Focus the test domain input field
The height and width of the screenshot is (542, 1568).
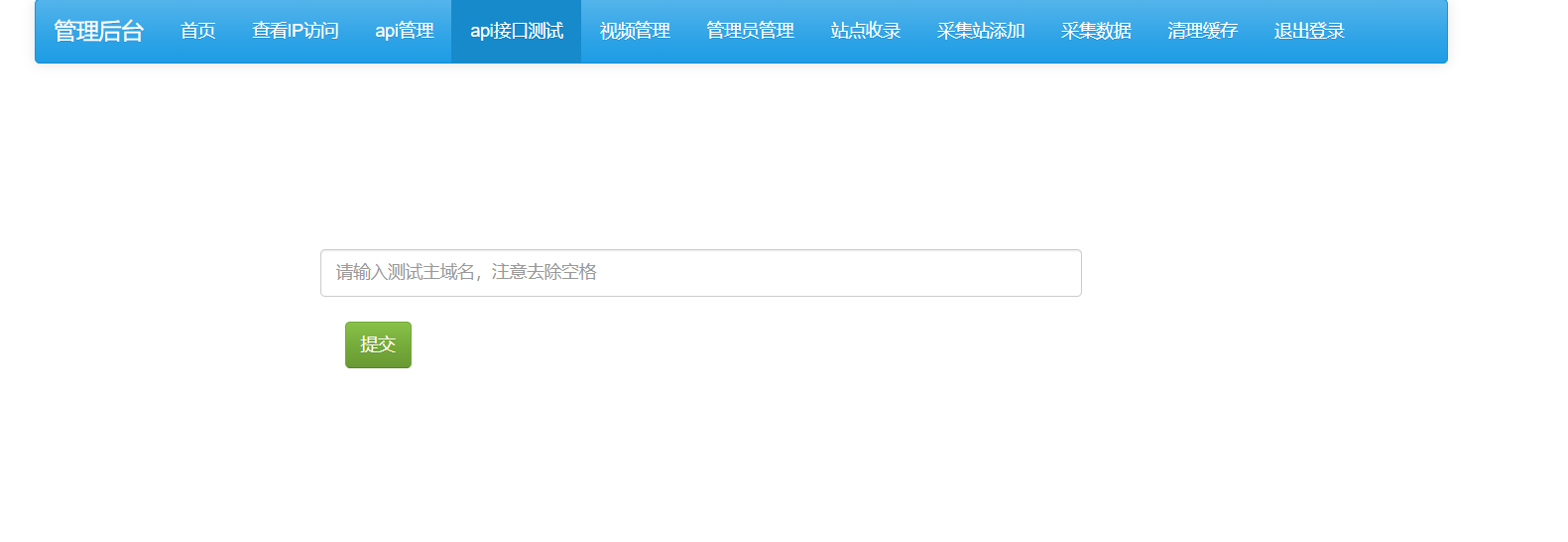700,273
